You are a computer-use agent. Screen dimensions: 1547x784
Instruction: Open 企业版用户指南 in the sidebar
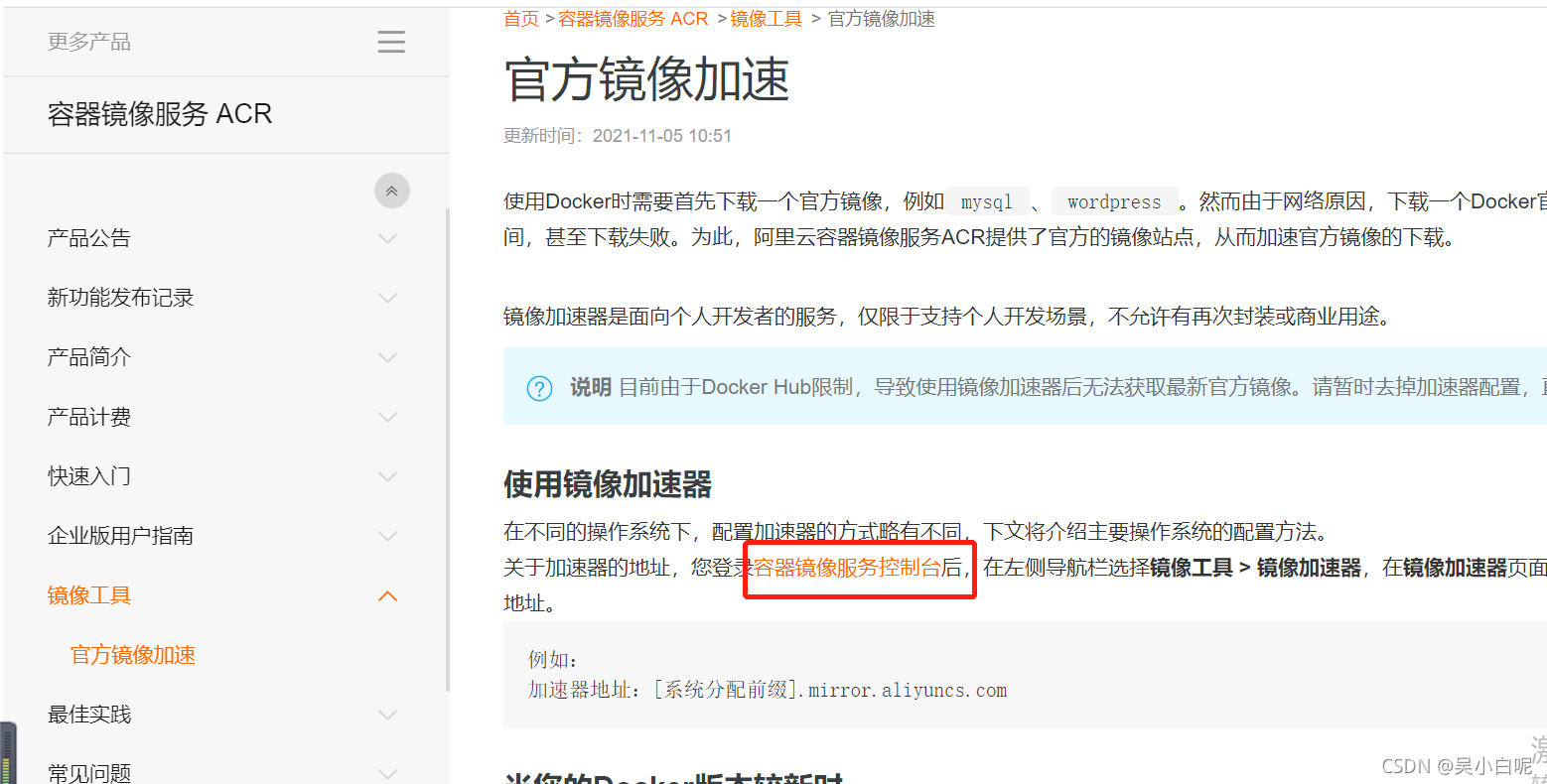coord(121,536)
